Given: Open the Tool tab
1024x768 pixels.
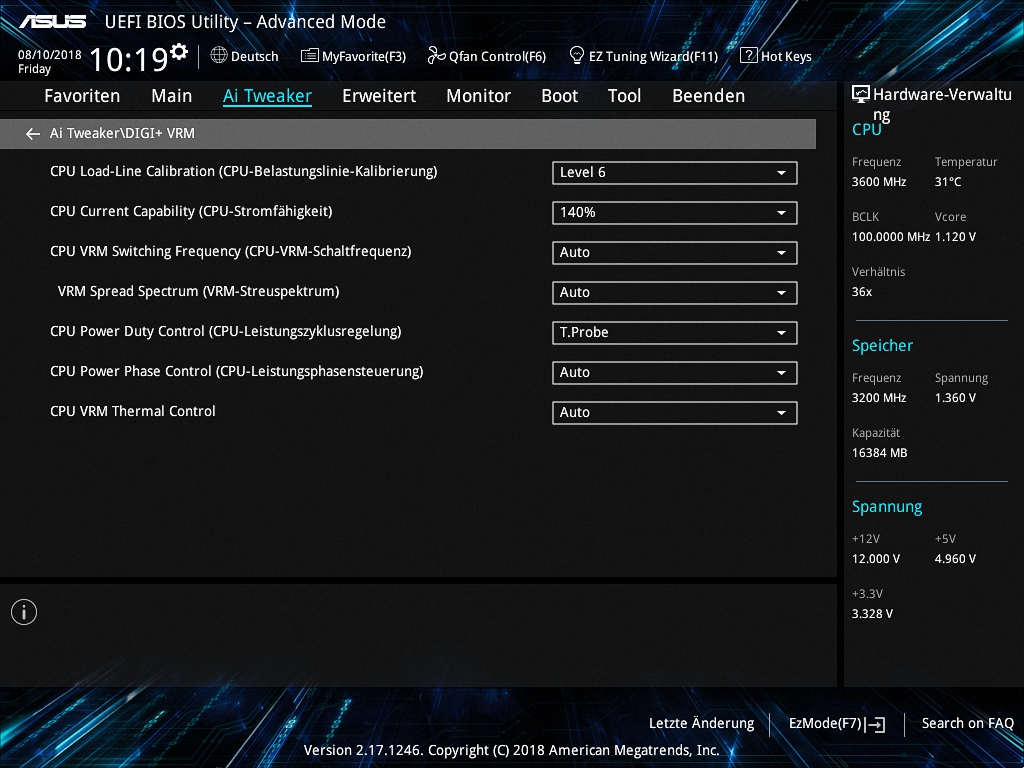Looking at the screenshot, I should click(x=624, y=96).
